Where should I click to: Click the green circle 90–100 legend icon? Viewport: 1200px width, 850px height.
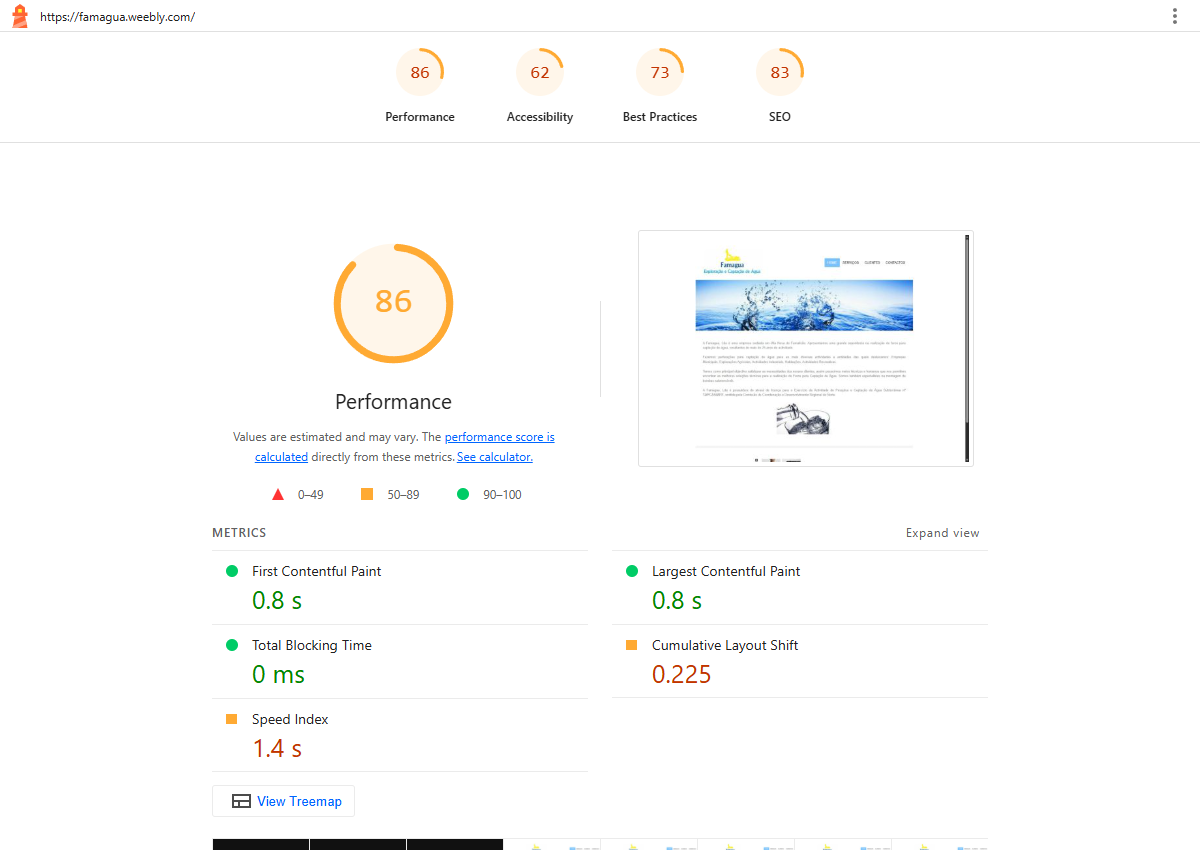(x=463, y=494)
